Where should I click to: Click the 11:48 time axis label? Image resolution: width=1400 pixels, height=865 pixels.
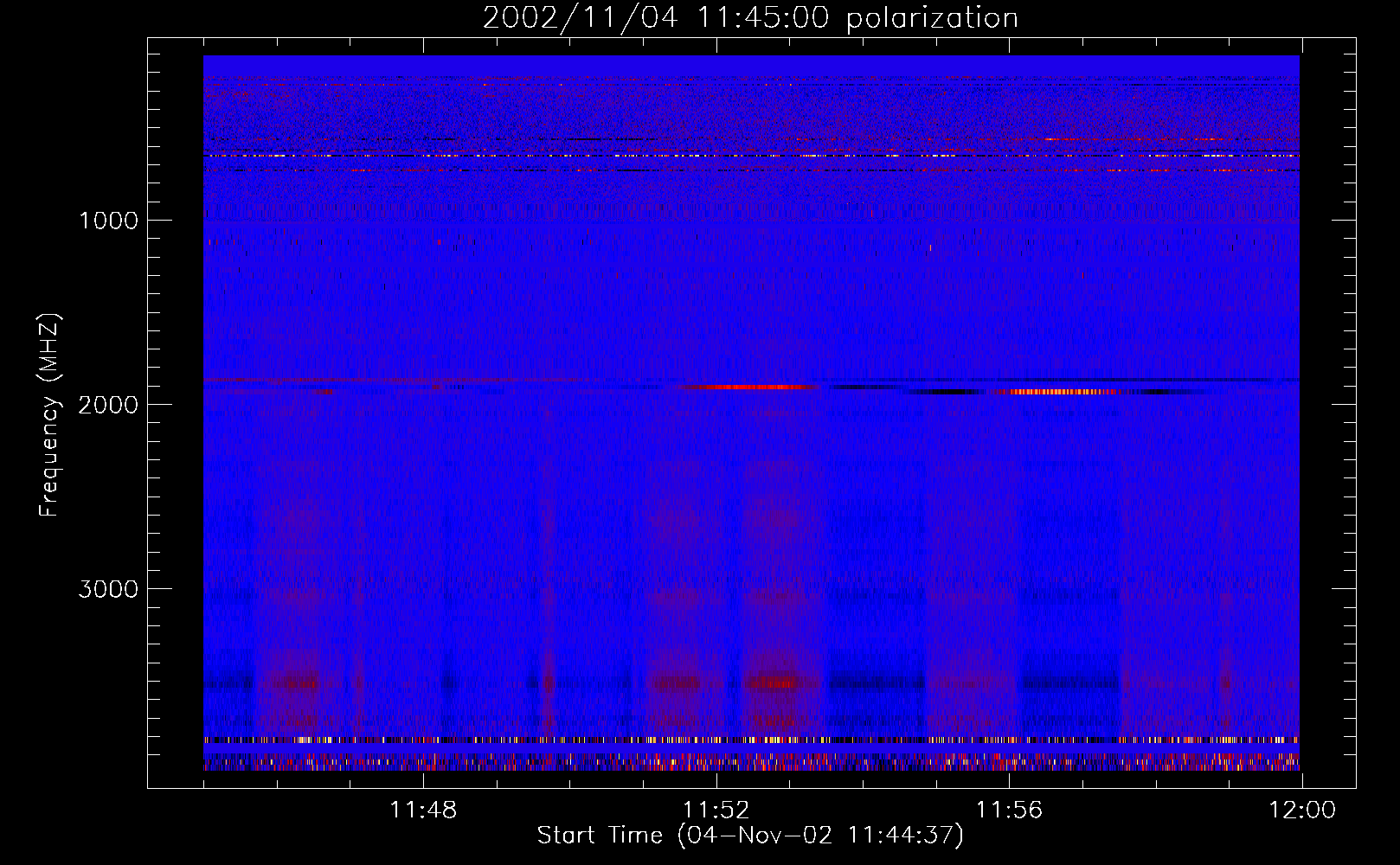coord(423,811)
